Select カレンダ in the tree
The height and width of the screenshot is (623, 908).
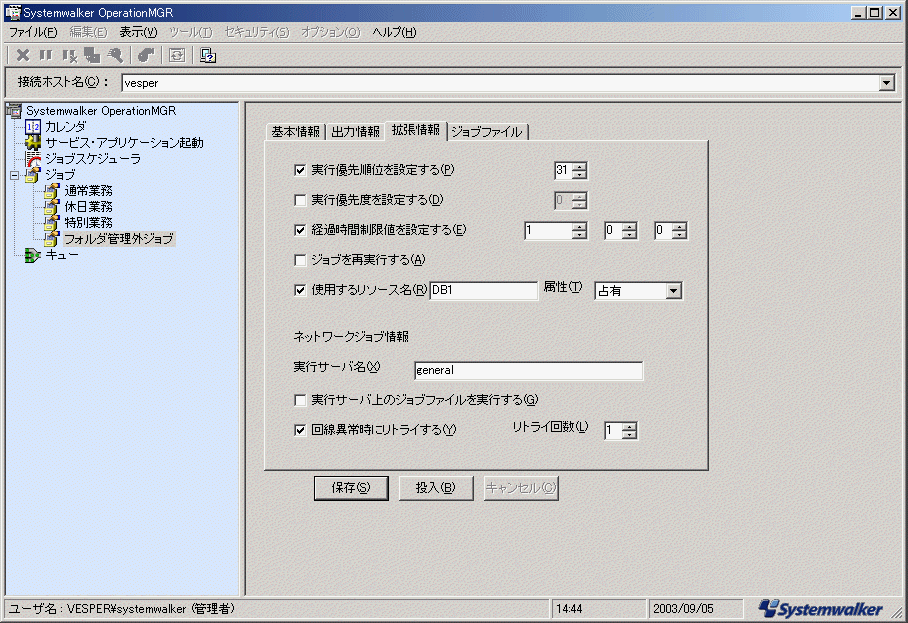click(x=65, y=126)
